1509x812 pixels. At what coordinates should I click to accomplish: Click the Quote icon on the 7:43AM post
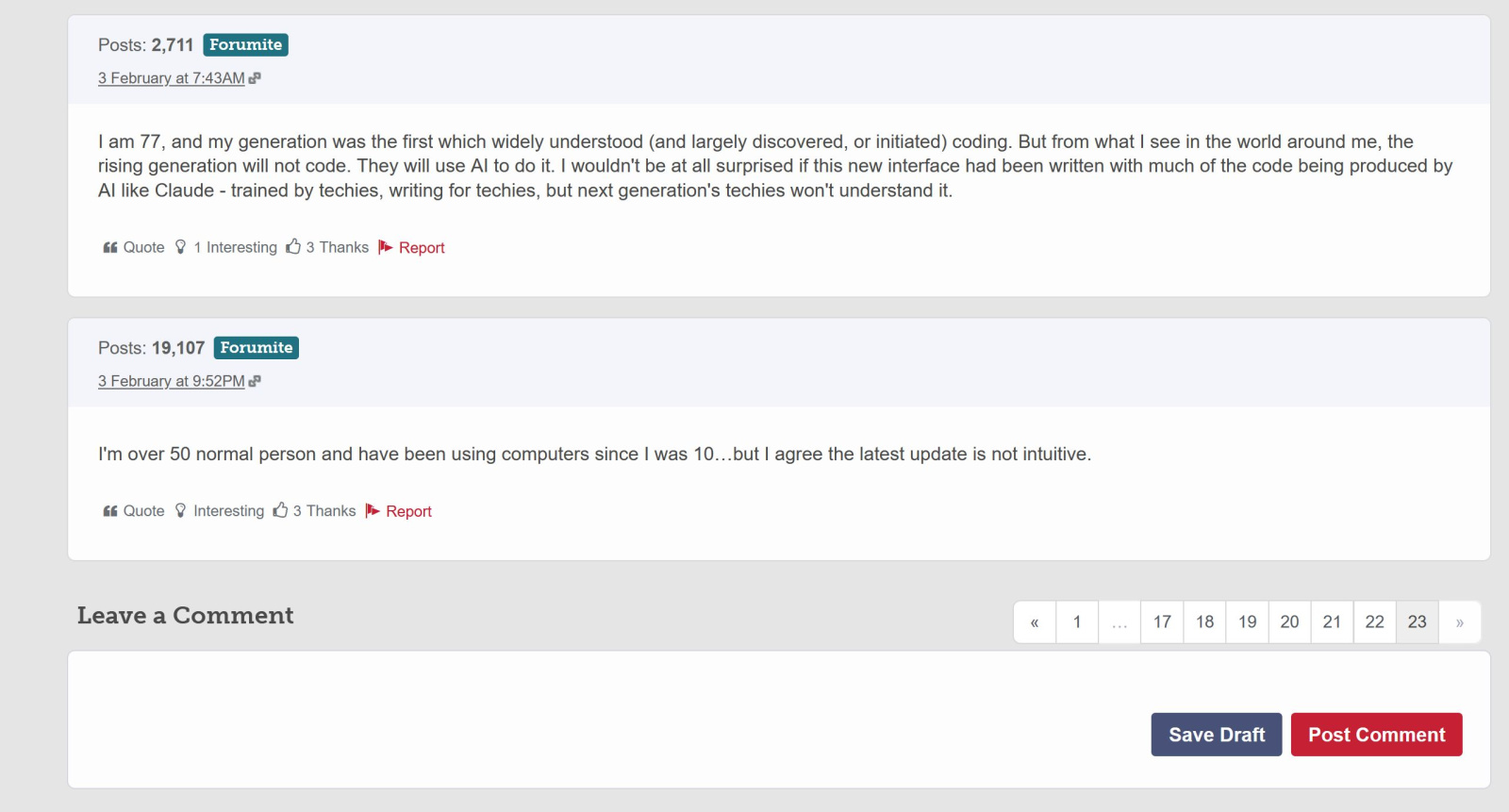pyautogui.click(x=110, y=247)
